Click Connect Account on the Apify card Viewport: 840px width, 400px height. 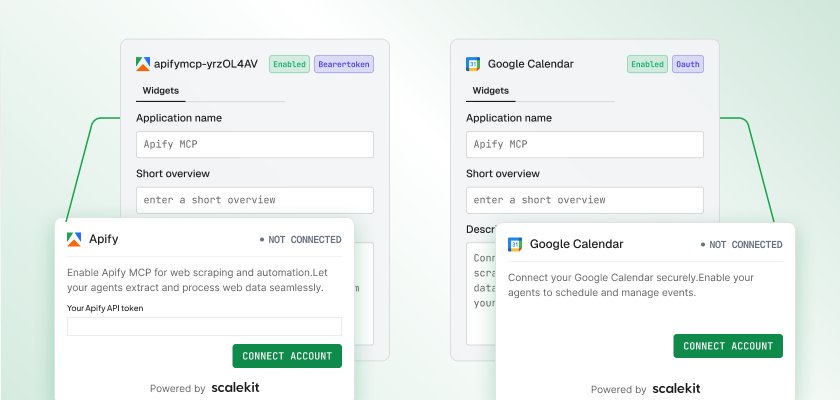[287, 356]
